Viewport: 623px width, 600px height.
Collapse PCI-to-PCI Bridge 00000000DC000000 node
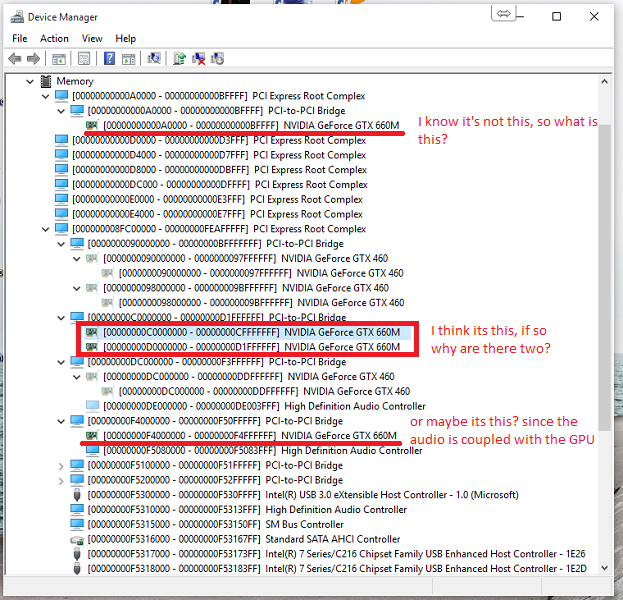(x=61, y=362)
